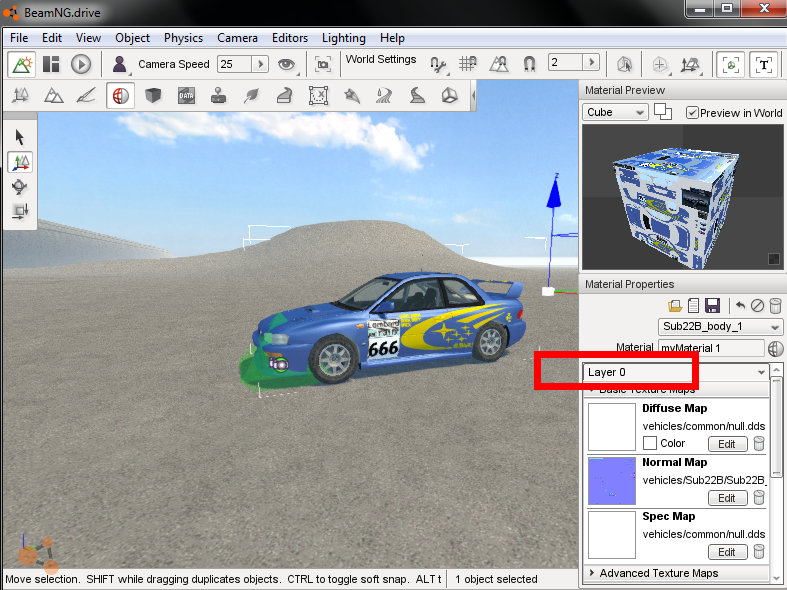787x590 pixels.
Task: Open the Editors menu
Action: pyautogui.click(x=290, y=38)
